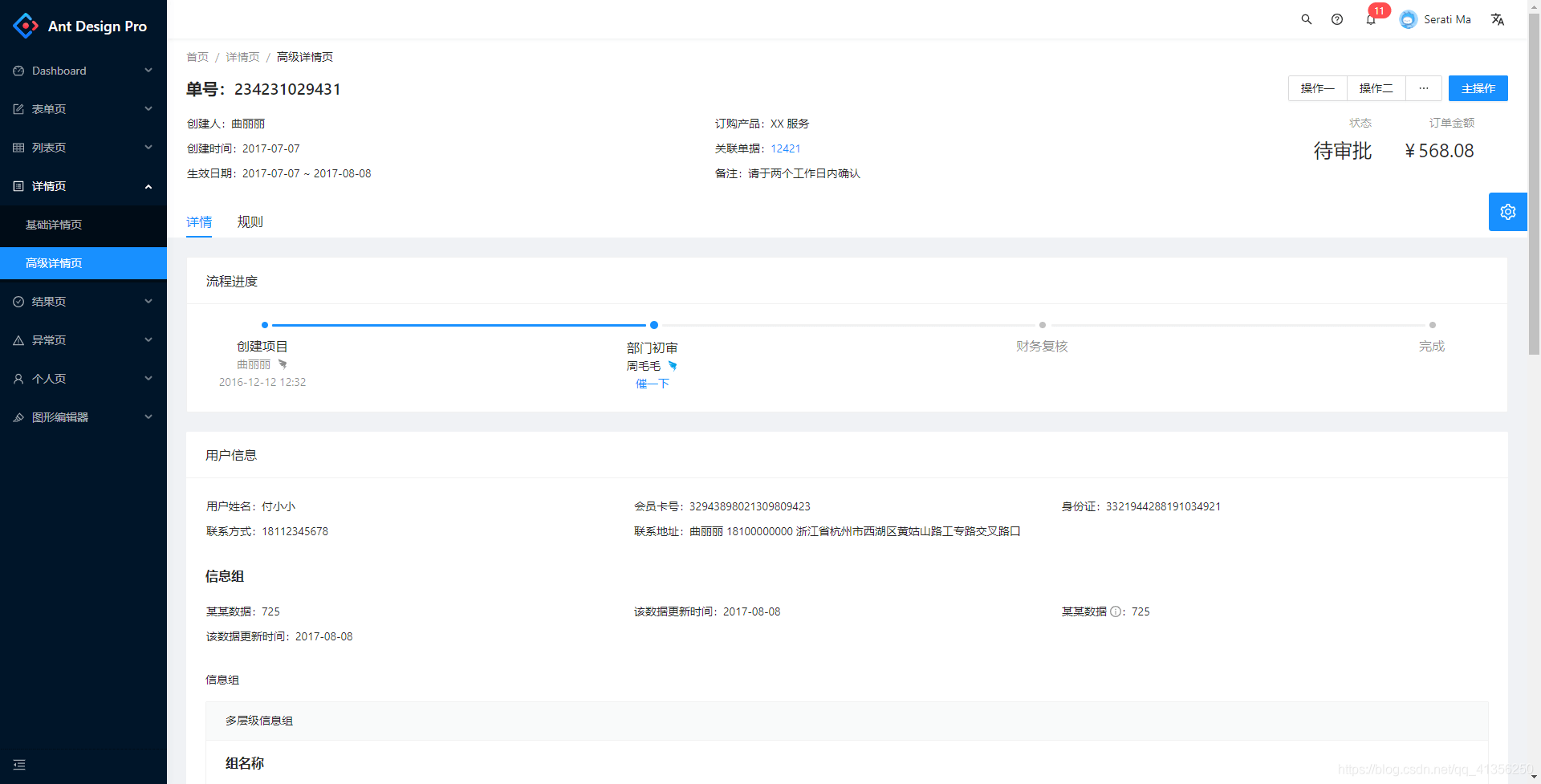Image resolution: width=1541 pixels, height=784 pixels.
Task: Select the completed step dot at 部门初审
Action: [653, 325]
